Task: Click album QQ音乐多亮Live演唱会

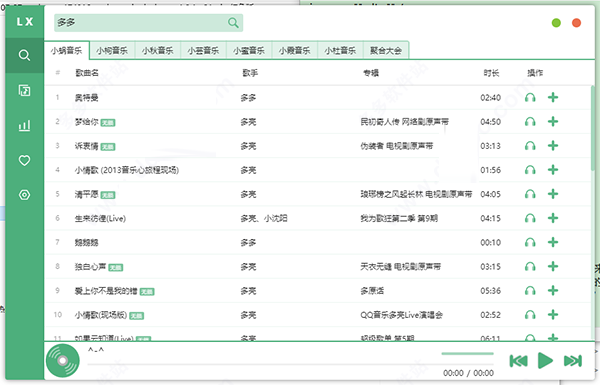Action: click(x=401, y=315)
